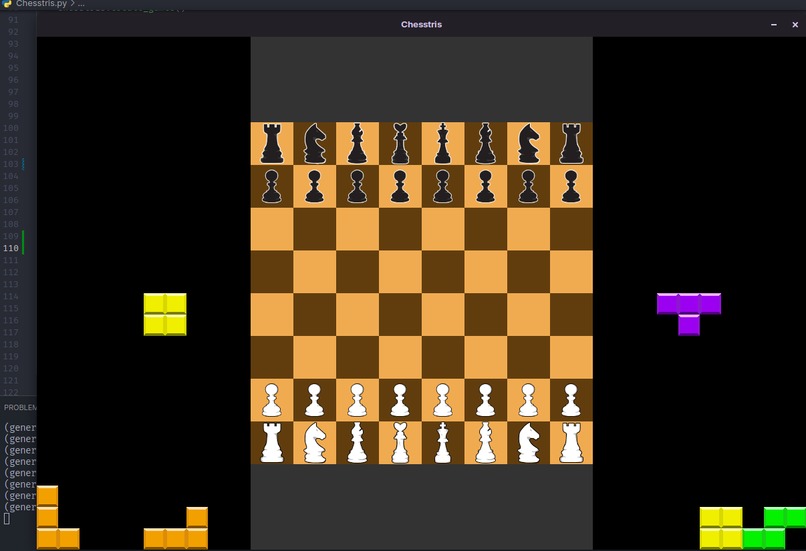Screen dimensions: 806x551
Task: Click line number 103 in the editor gutter
Action: [11, 164]
